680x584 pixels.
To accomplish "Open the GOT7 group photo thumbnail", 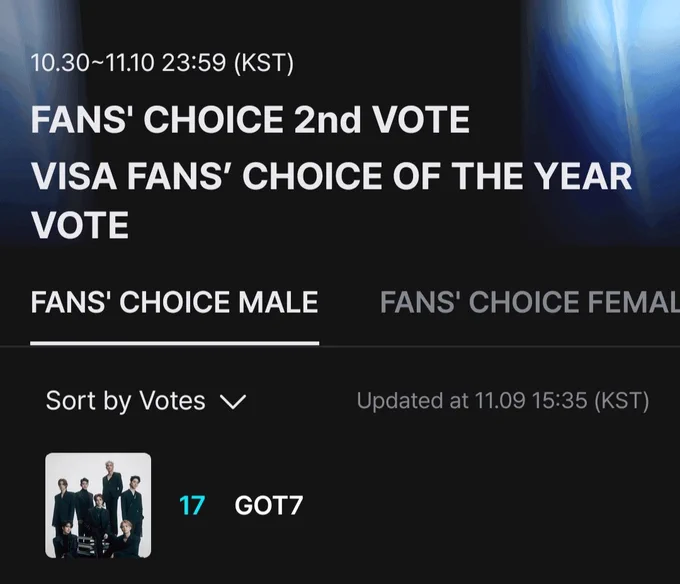I will pyautogui.click(x=98, y=505).
